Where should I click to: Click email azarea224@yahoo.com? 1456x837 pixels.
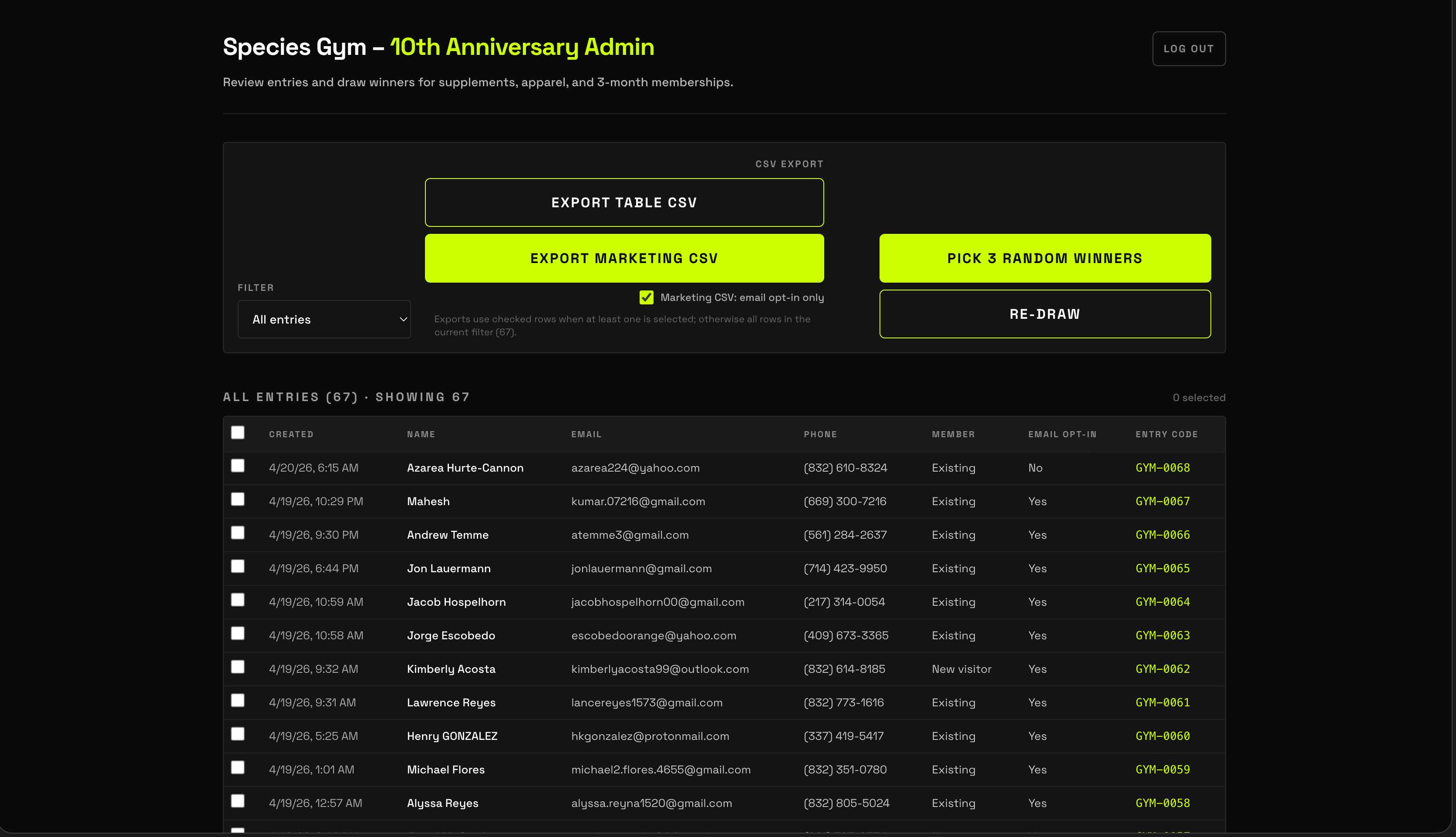635,468
